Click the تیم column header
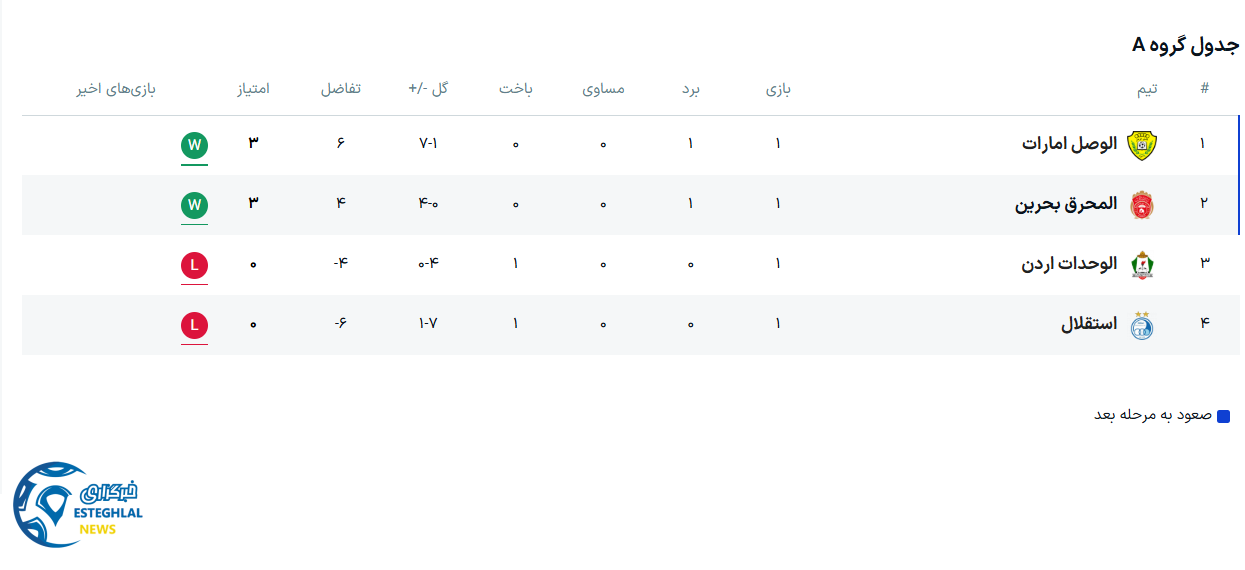 pos(1147,89)
